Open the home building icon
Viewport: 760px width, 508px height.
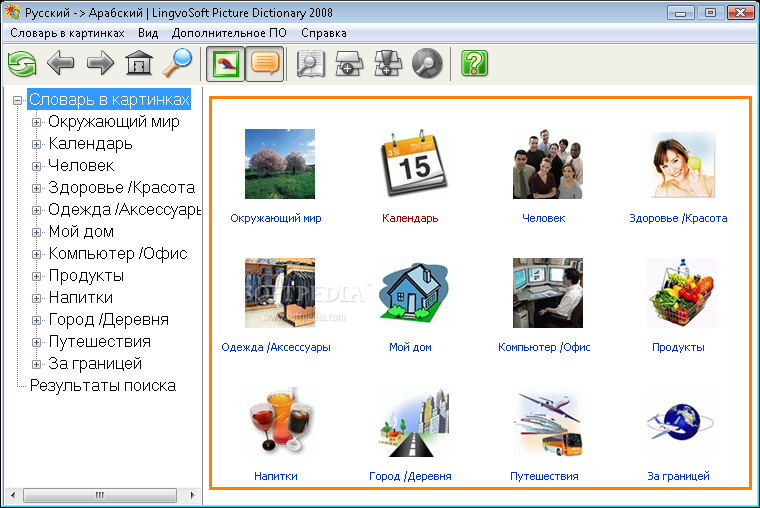tap(139, 63)
